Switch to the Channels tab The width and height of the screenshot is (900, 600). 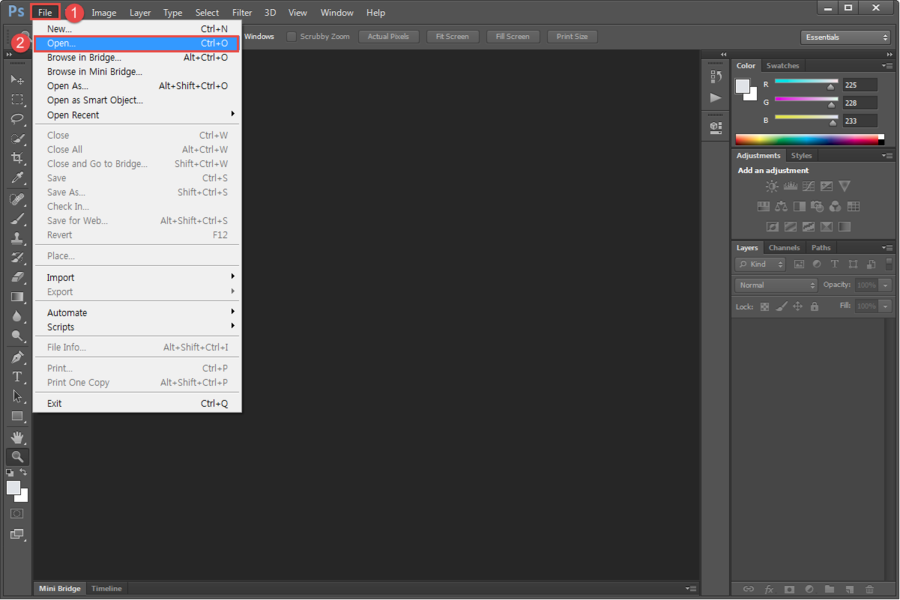click(784, 248)
